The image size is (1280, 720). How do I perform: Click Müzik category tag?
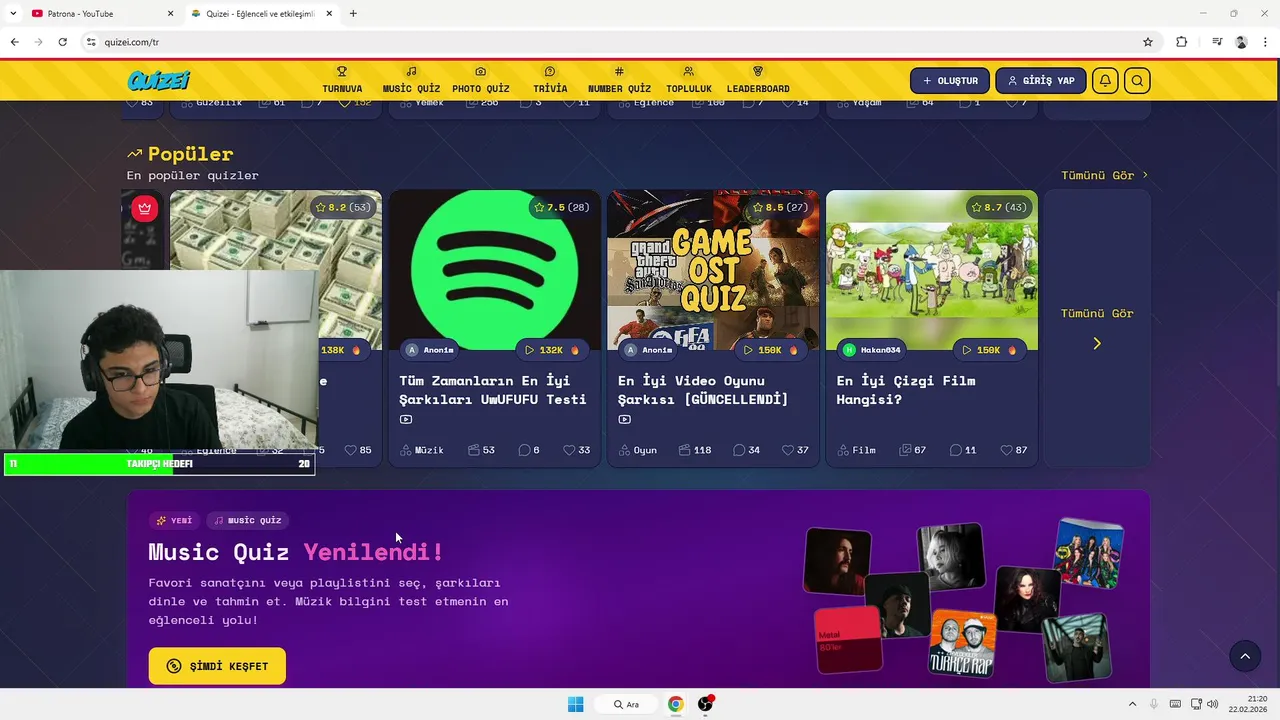(422, 450)
